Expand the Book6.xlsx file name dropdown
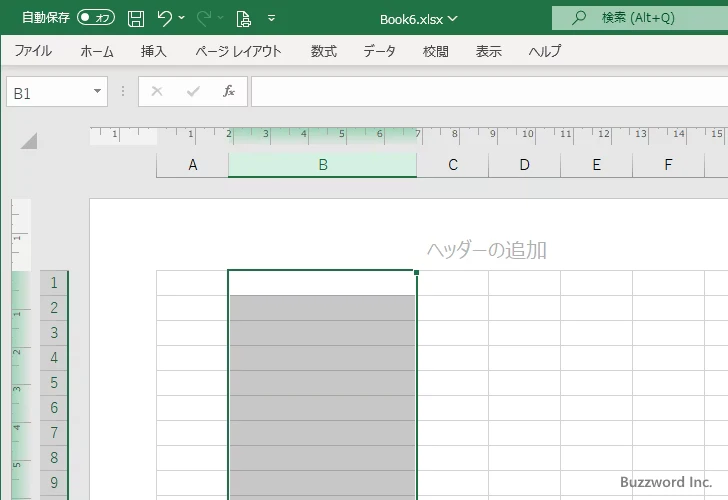Viewport: 728px width, 500px height. (453, 19)
